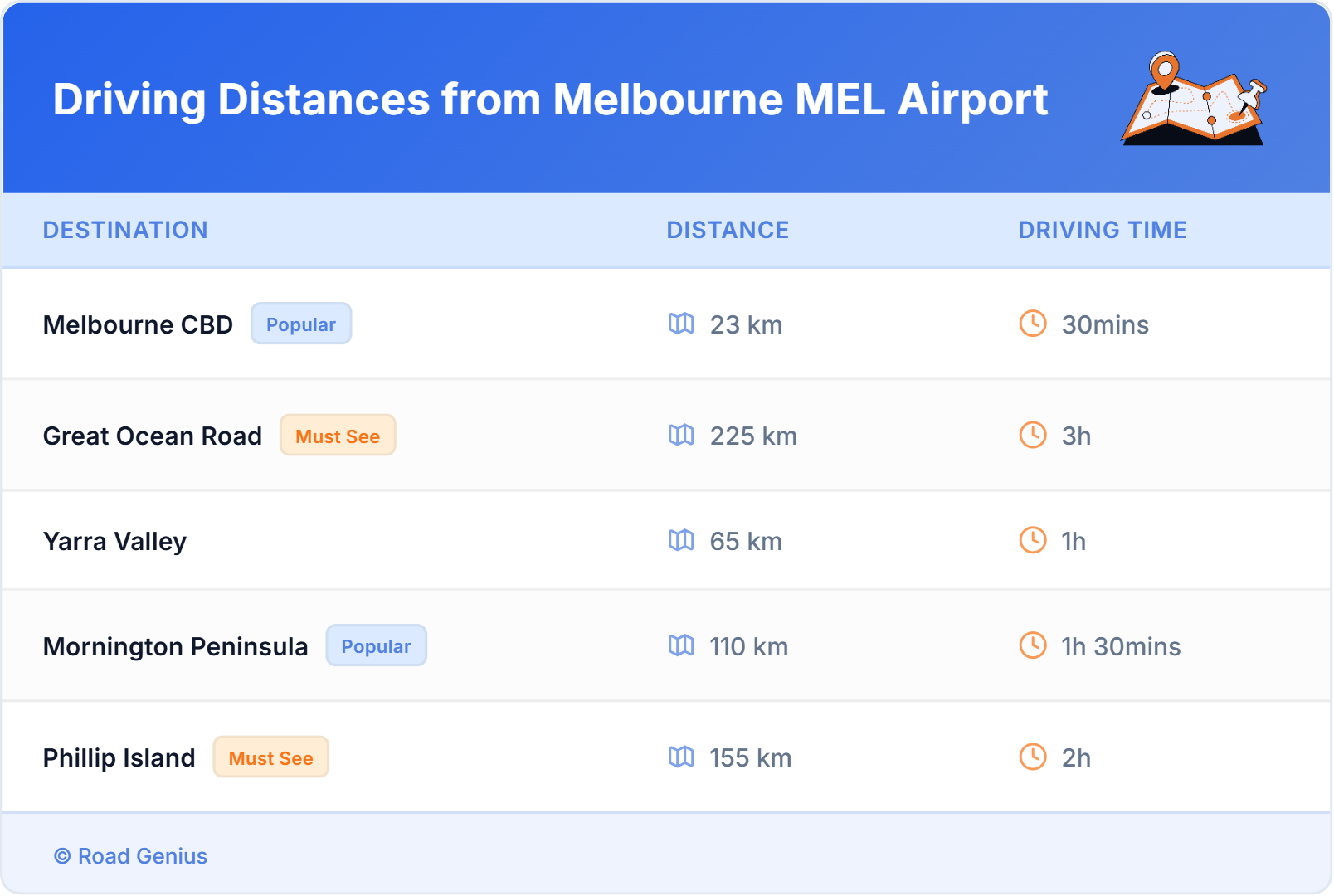Click the map illustration in the header
This screenshot has height=896, width=1334.
coord(1194,100)
